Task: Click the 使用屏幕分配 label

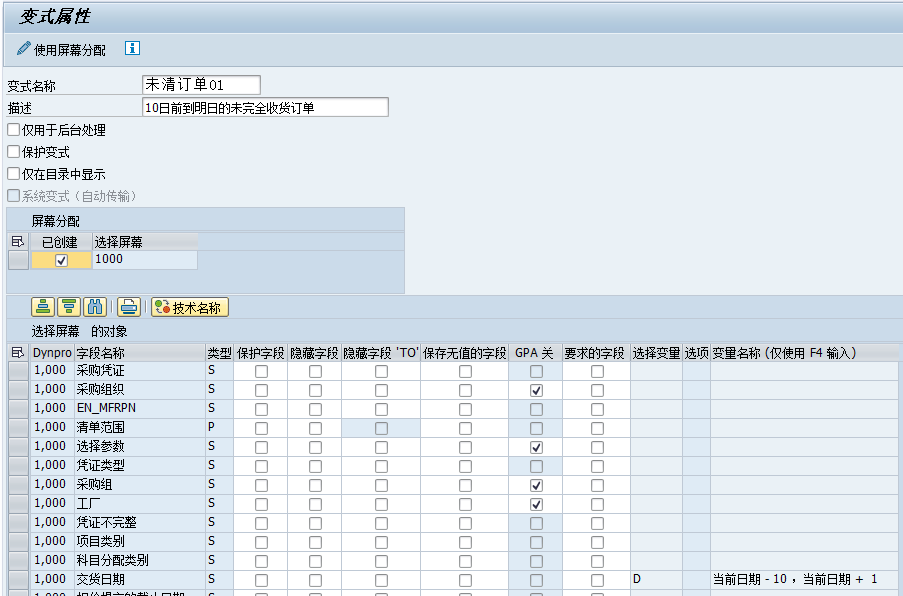Action: pyautogui.click(x=70, y=50)
